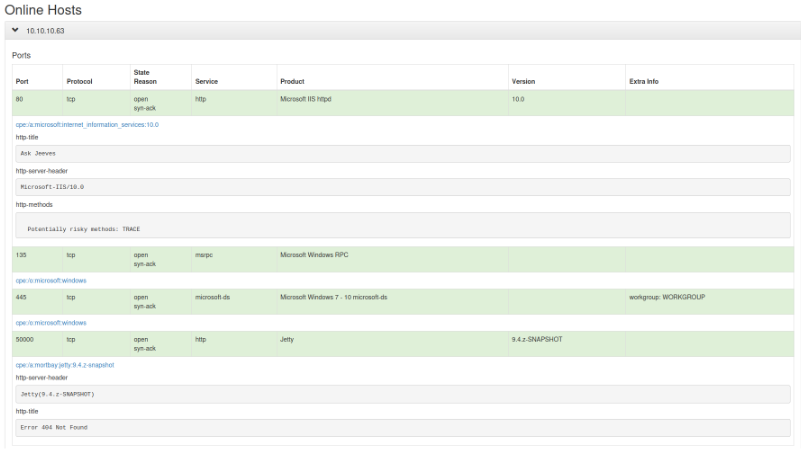Click the 'Microsoft-IIS/10.0' server header output box
Viewport: 801px width, 452px height.
point(400,187)
